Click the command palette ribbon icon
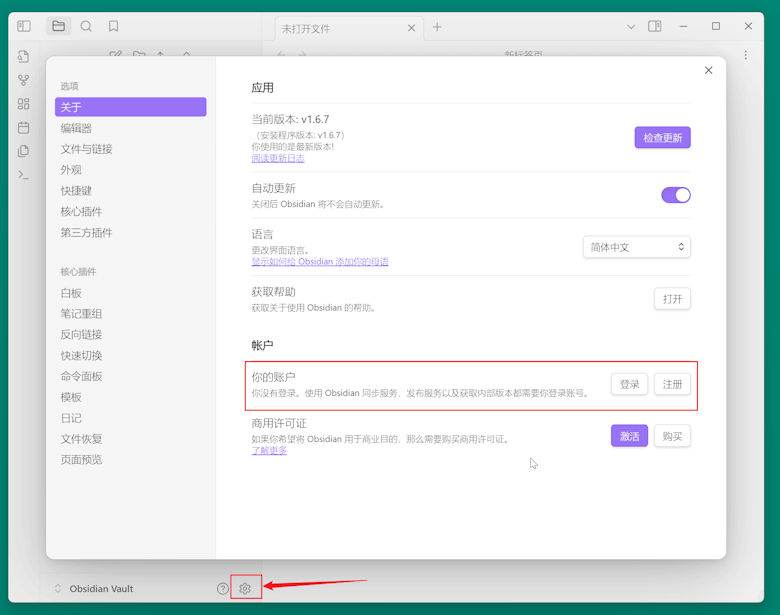 [24, 175]
